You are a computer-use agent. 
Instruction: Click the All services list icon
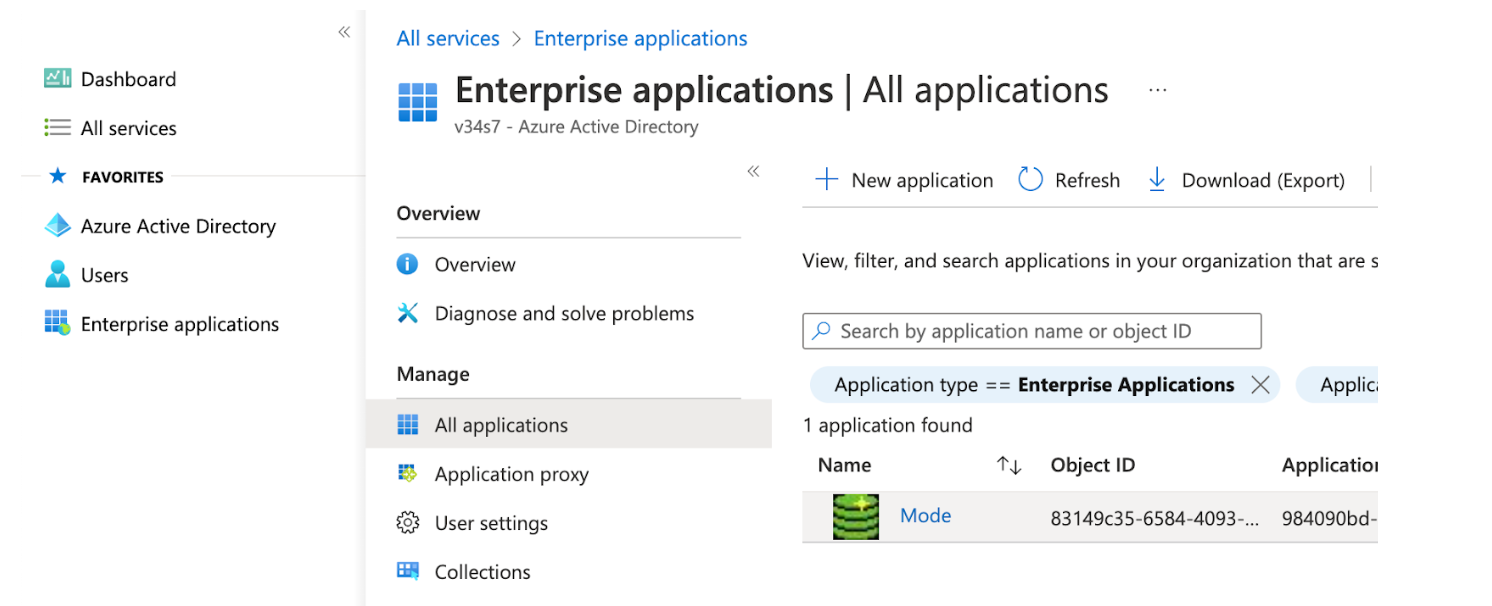(x=58, y=128)
